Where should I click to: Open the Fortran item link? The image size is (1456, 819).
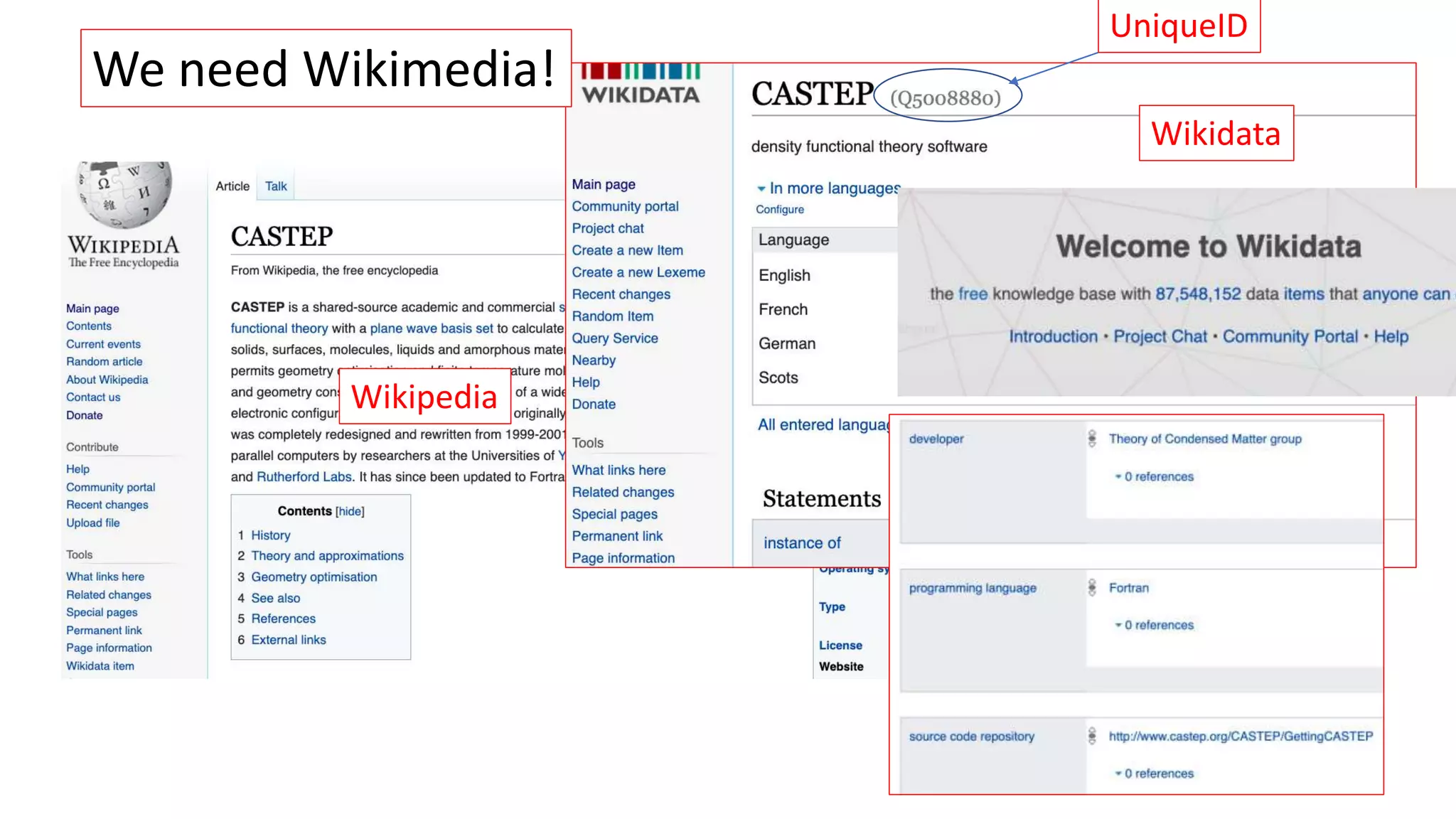tap(1129, 588)
